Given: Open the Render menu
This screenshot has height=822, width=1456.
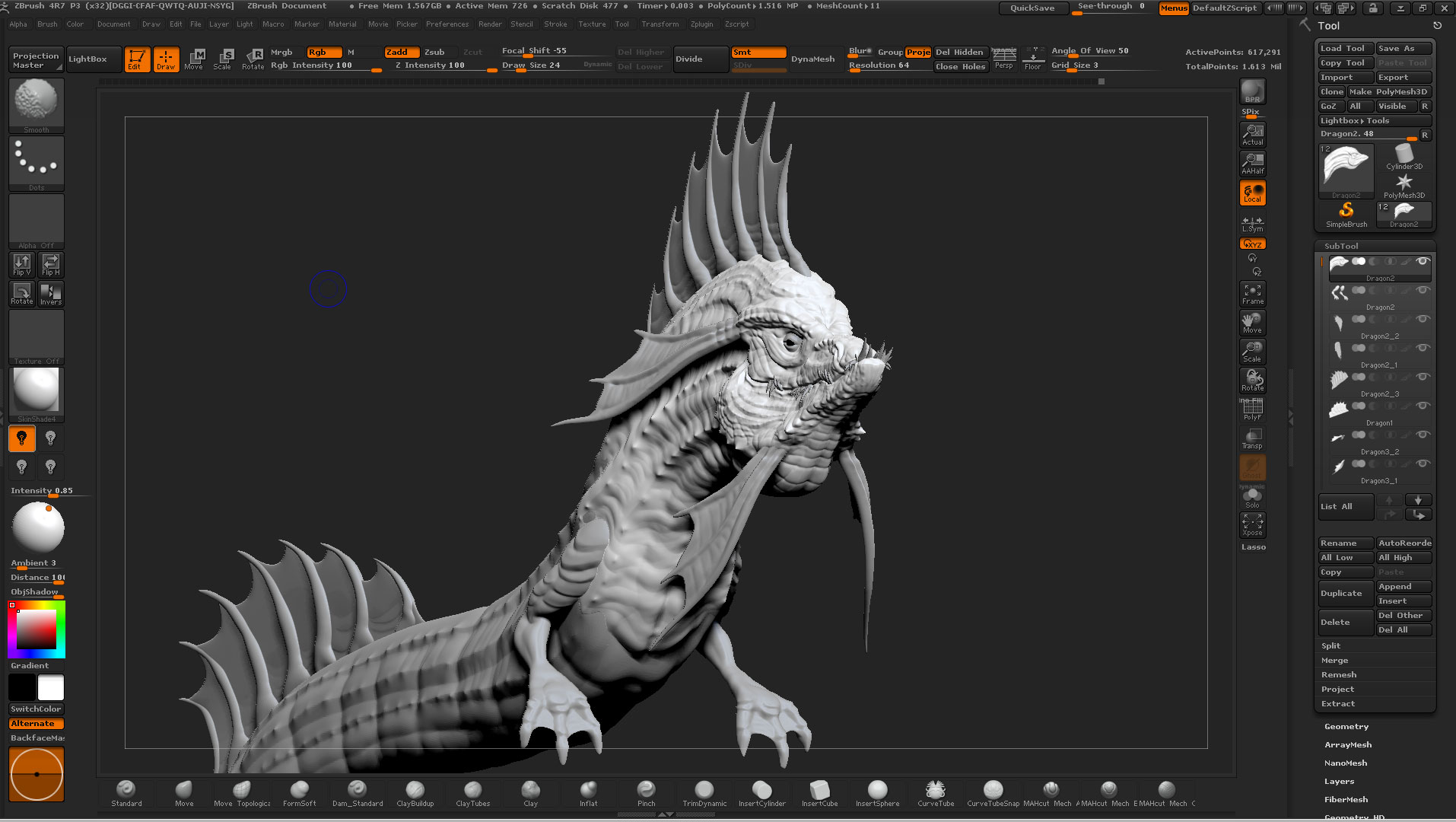Looking at the screenshot, I should [x=490, y=24].
